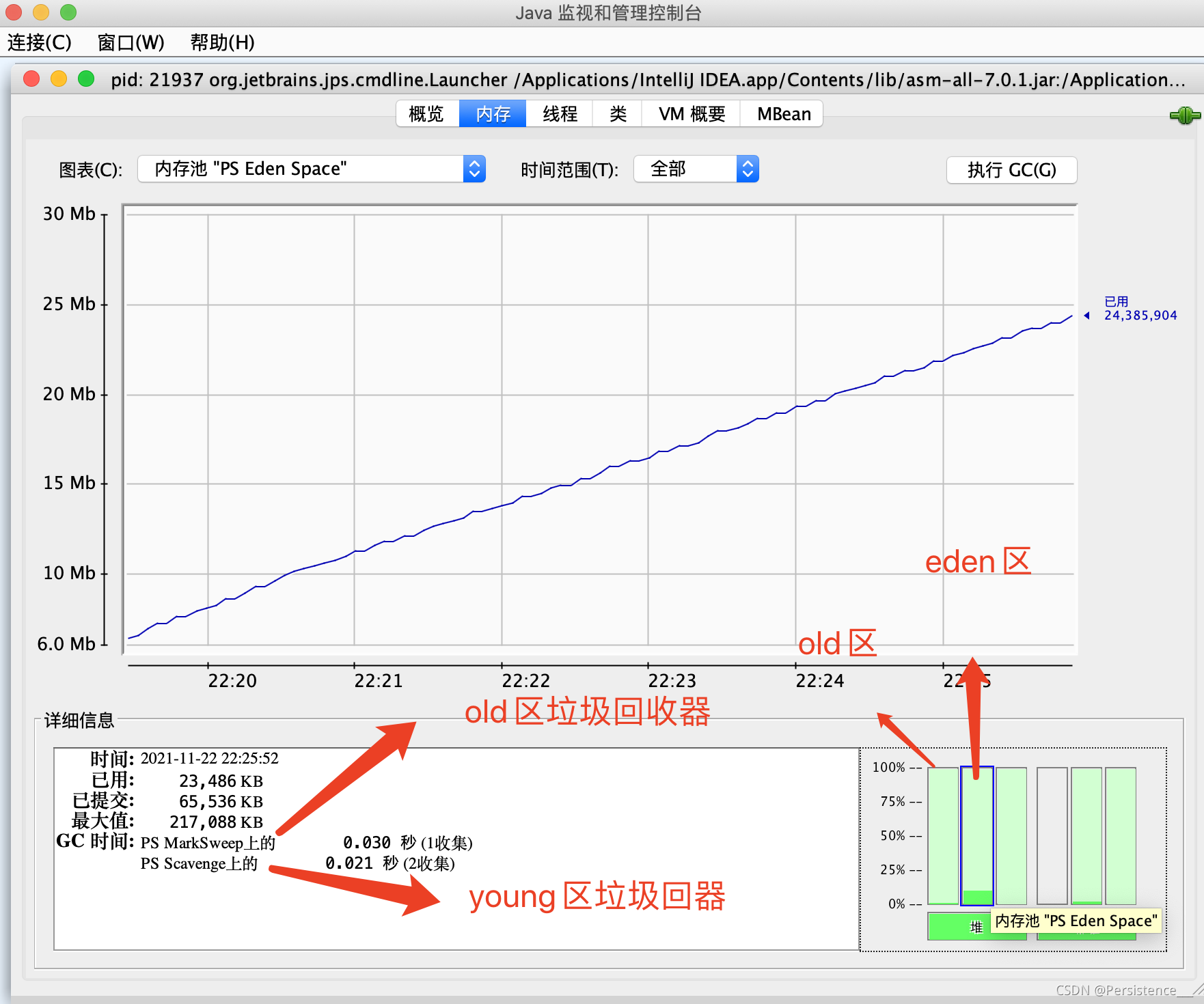Click the PS MarkSweep上的 GC time entry
The width and height of the screenshot is (1204, 1004).
point(208,843)
